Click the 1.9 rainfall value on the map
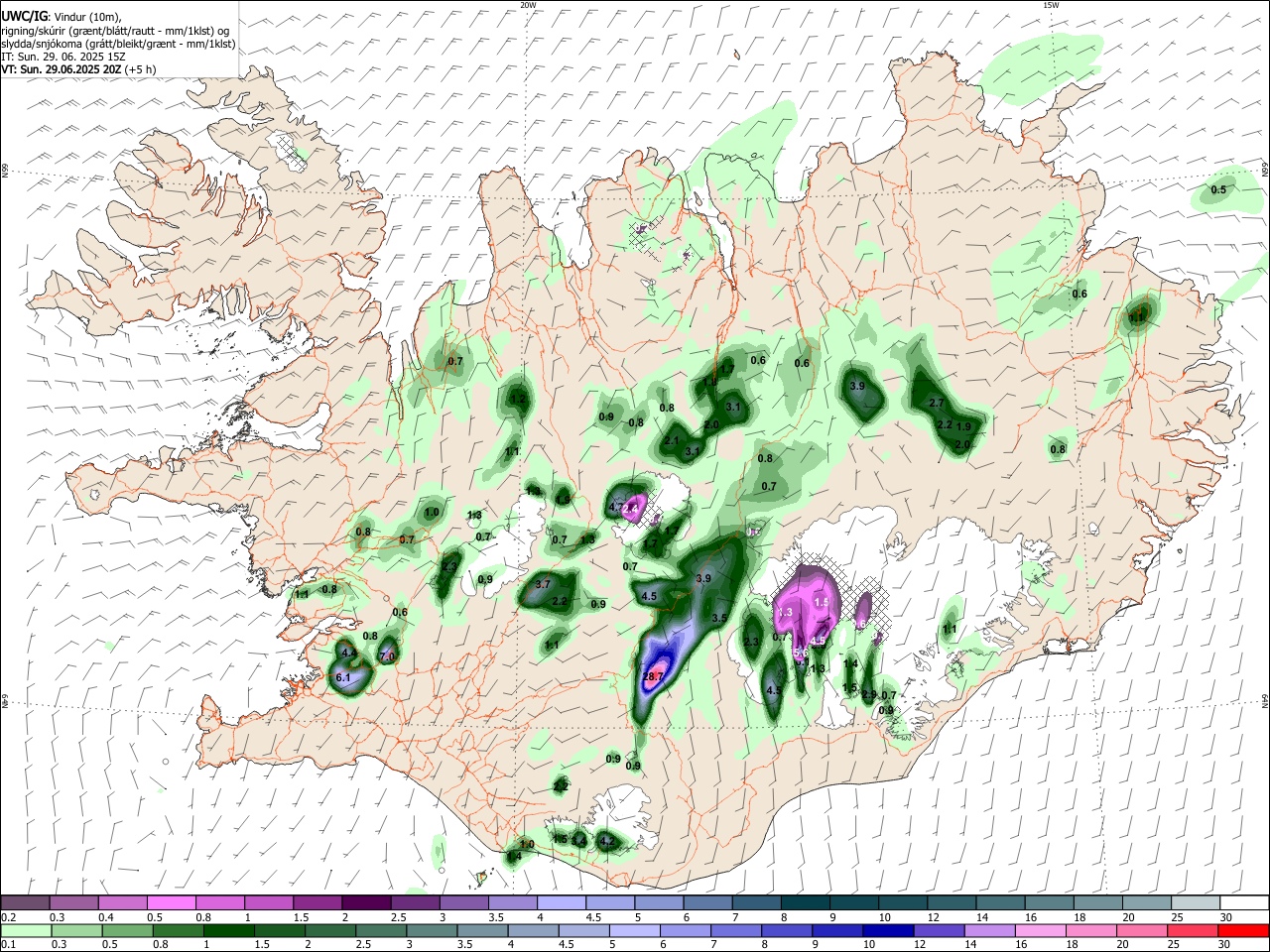This screenshot has width=1270, height=952. click(x=963, y=426)
